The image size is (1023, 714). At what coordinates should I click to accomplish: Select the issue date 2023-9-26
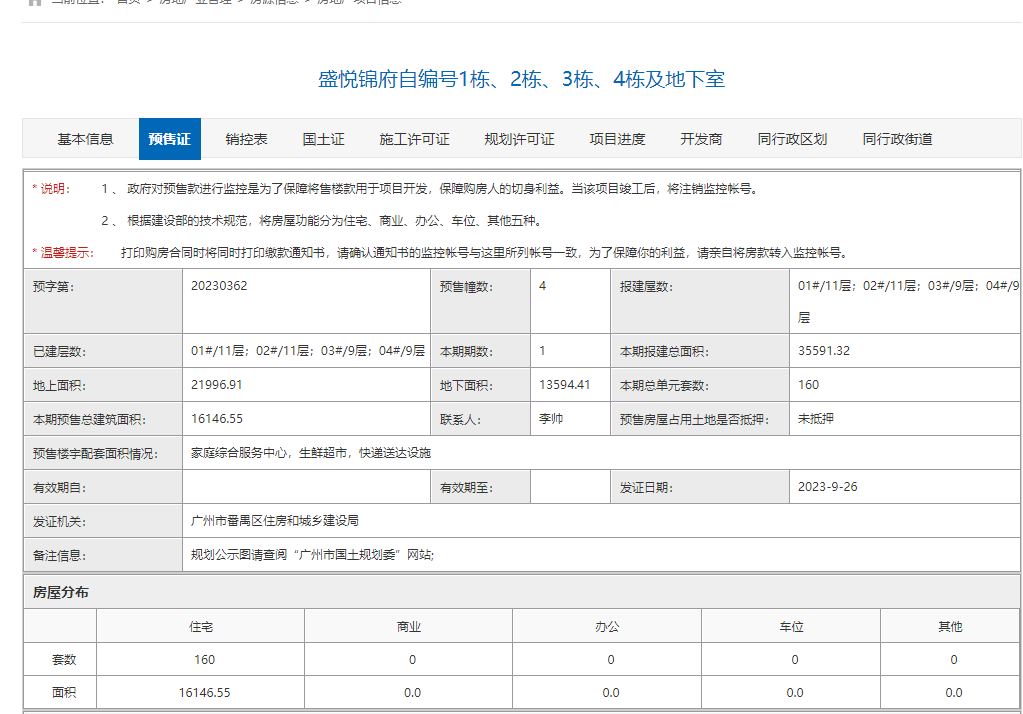tap(827, 487)
